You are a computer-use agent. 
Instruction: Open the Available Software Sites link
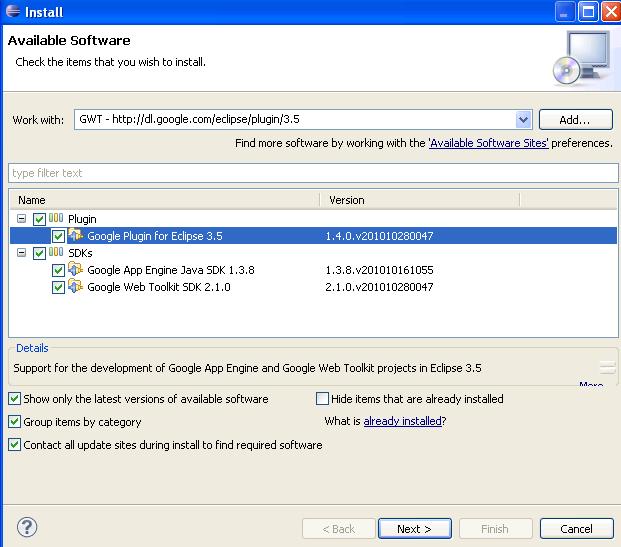pyautogui.click(x=489, y=143)
